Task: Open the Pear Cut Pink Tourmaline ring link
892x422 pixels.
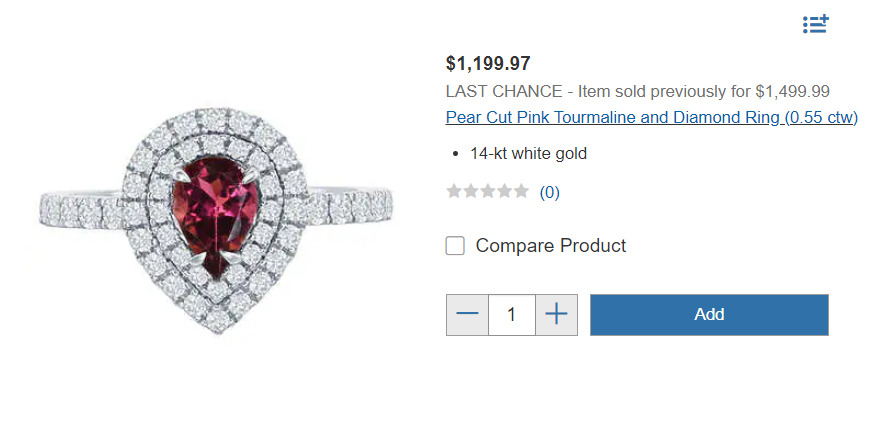Action: 651,118
